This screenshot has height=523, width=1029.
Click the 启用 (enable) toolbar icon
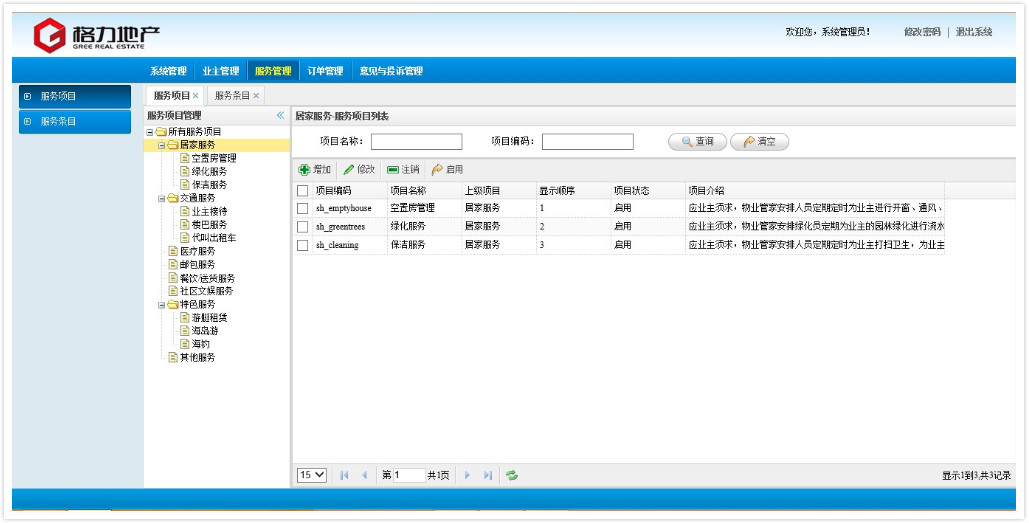pos(437,170)
